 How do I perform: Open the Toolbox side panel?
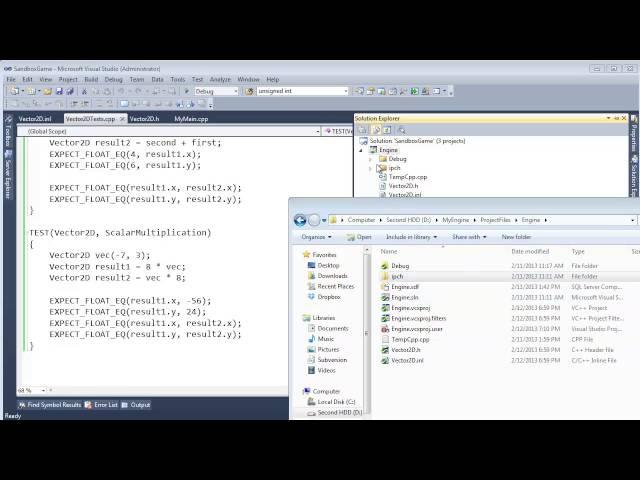(x=7, y=132)
